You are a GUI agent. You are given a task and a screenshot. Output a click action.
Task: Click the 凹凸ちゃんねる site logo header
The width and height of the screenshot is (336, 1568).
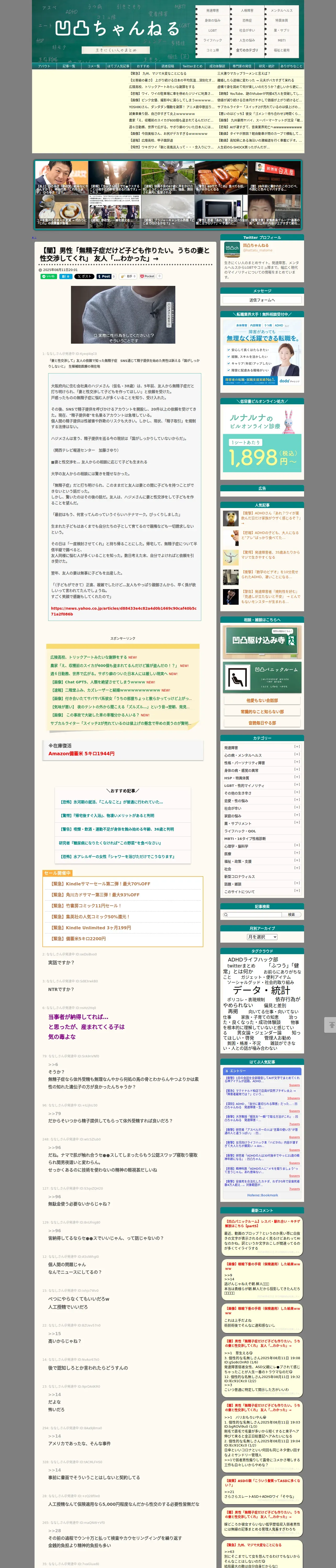pyautogui.click(x=117, y=28)
